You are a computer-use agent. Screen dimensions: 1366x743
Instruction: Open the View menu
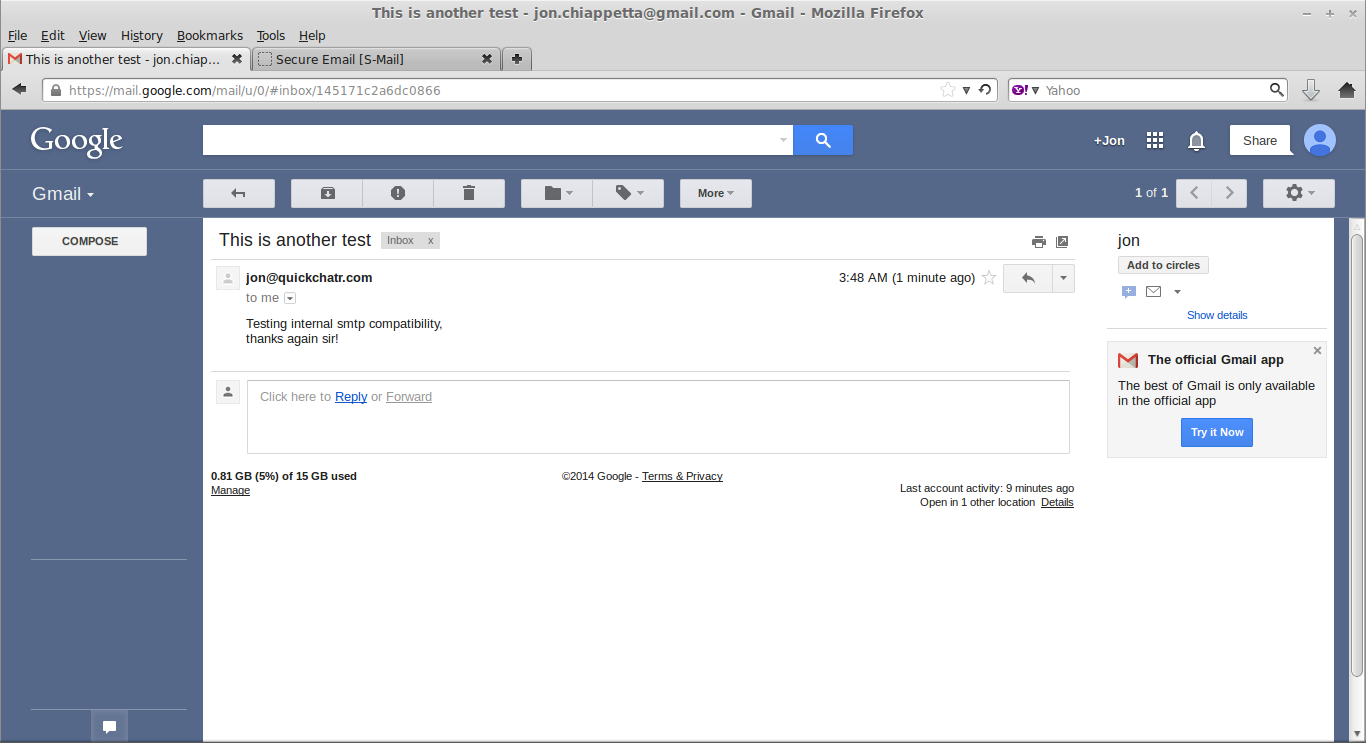[x=92, y=36]
